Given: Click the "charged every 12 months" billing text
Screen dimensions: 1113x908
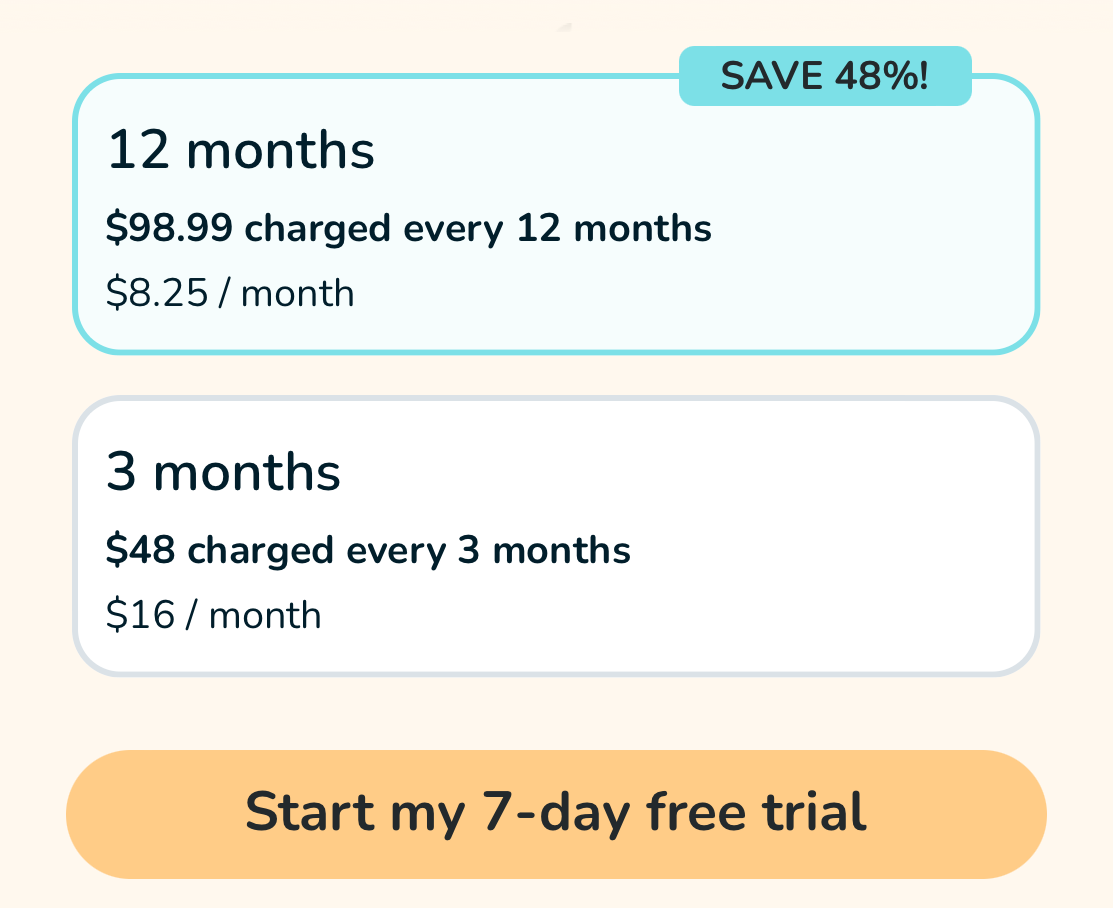Looking at the screenshot, I should click(x=478, y=229).
